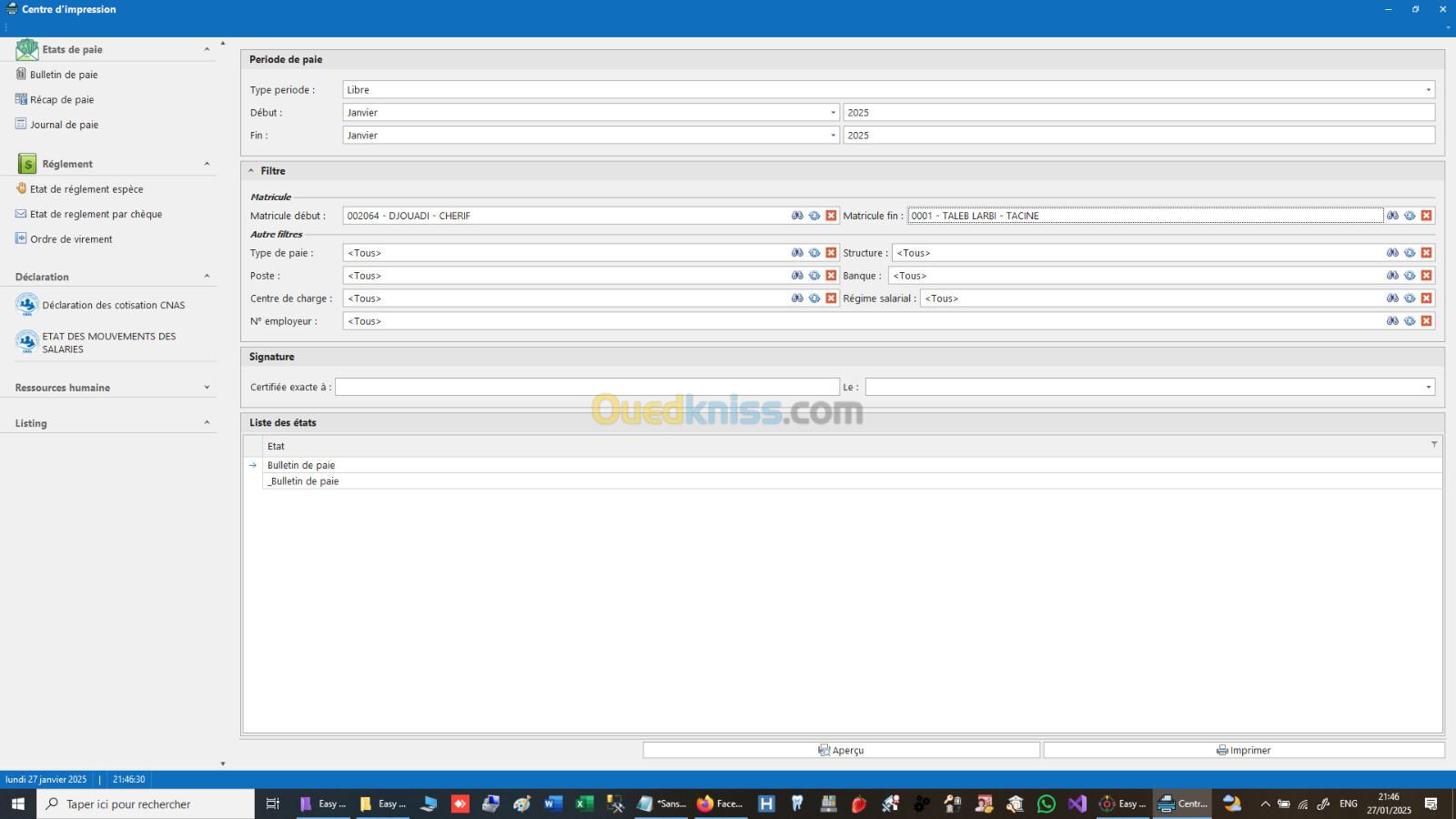Screen dimensions: 1456x819
Task: Click binoculars search icon for Matricule début
Action: tap(797, 216)
